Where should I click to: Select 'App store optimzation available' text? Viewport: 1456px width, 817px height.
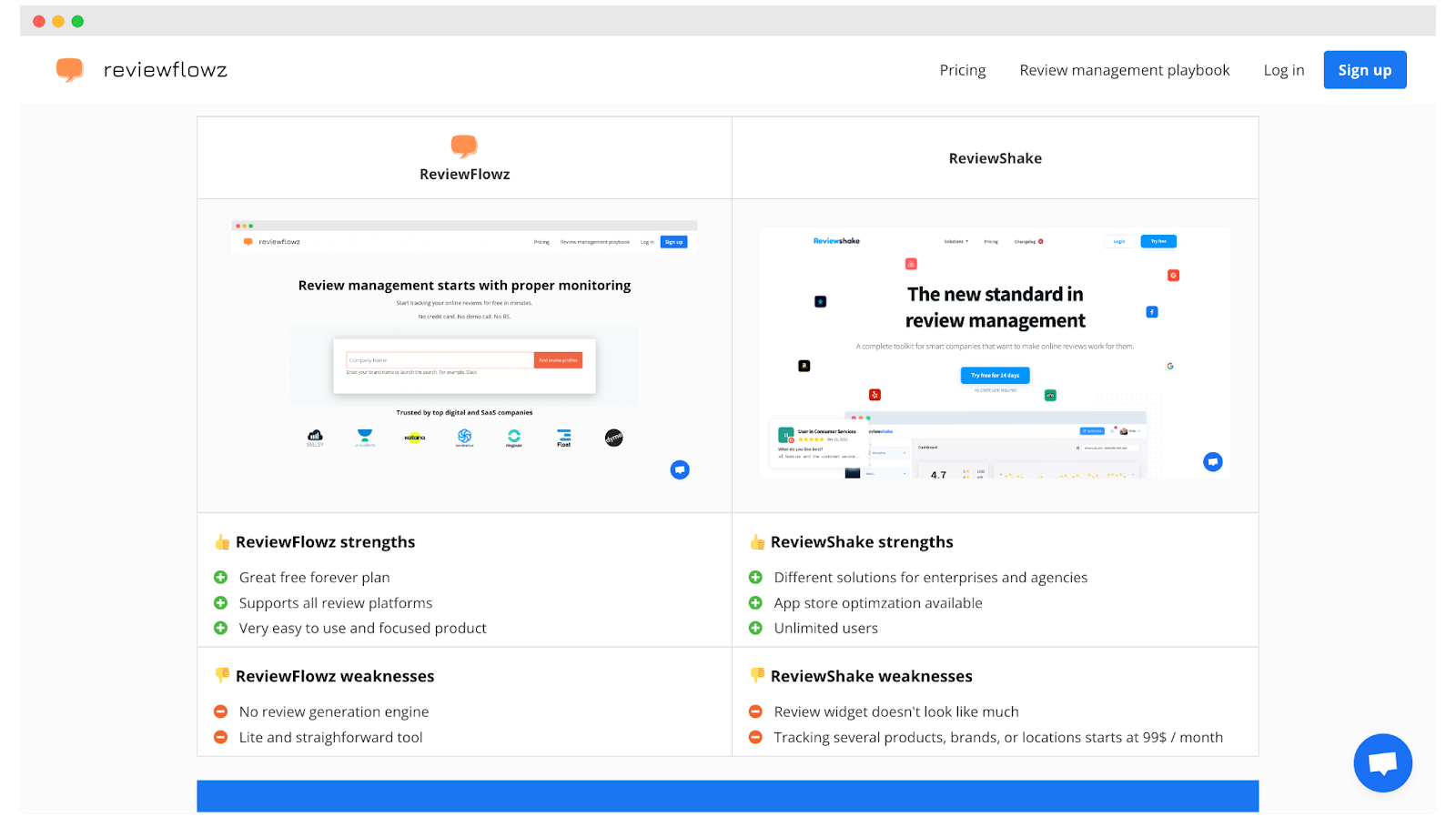coord(878,603)
